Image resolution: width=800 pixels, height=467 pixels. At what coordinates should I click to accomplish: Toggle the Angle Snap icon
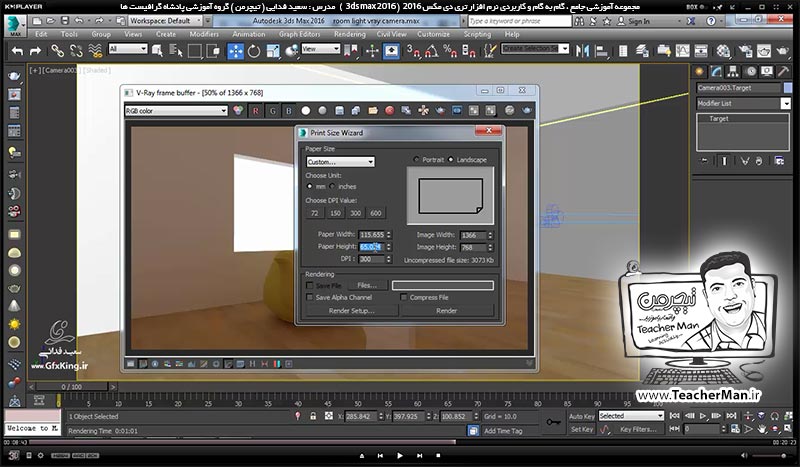431,51
